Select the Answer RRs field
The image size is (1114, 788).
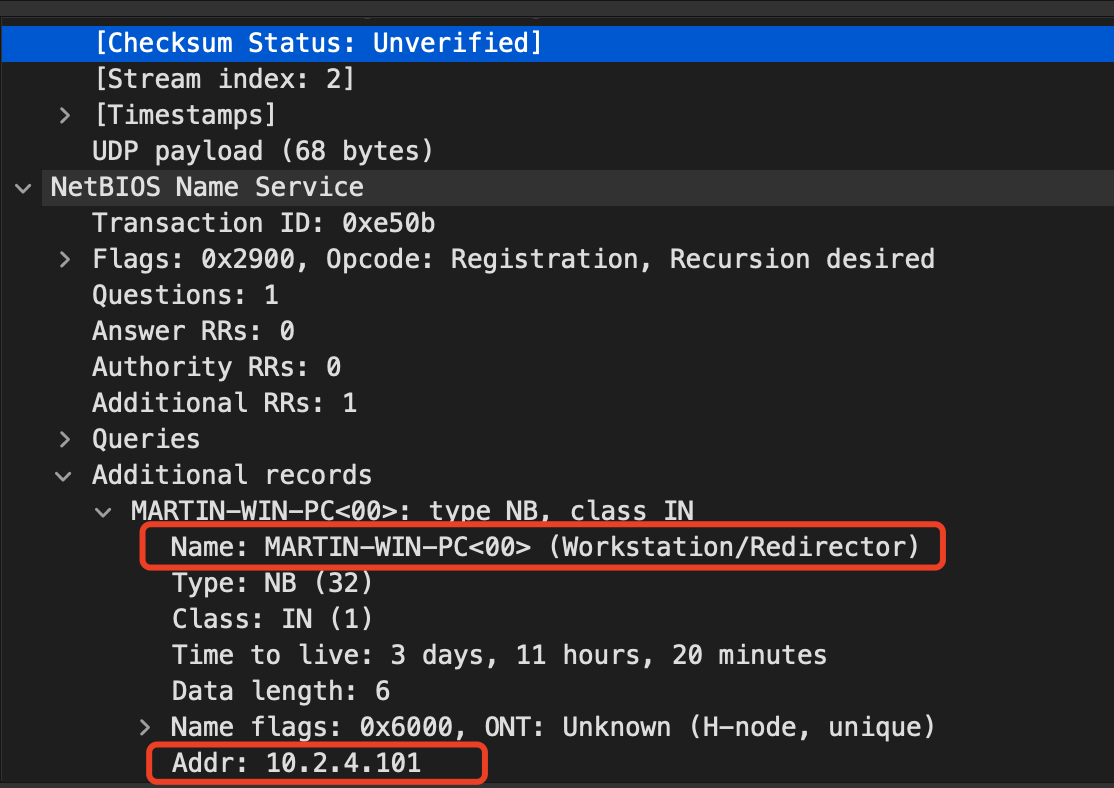point(192,330)
